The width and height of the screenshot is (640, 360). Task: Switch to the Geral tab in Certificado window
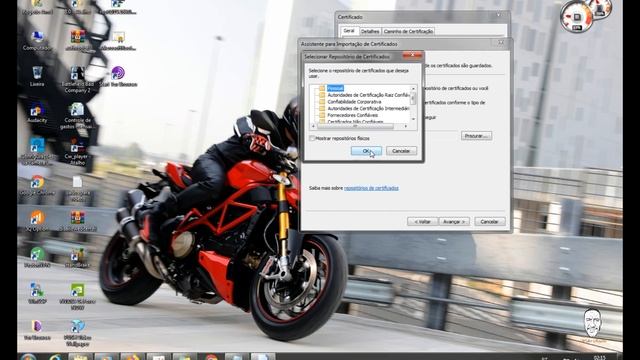349,31
